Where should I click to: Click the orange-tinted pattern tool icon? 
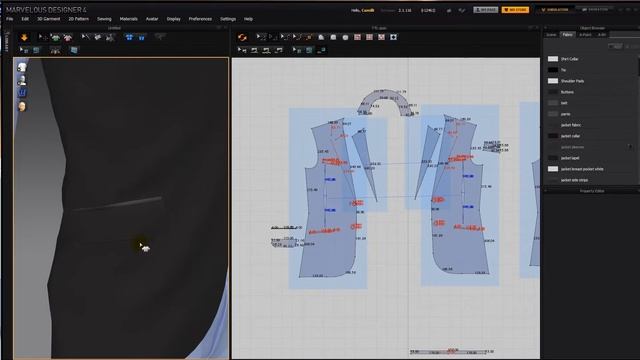tap(309, 37)
